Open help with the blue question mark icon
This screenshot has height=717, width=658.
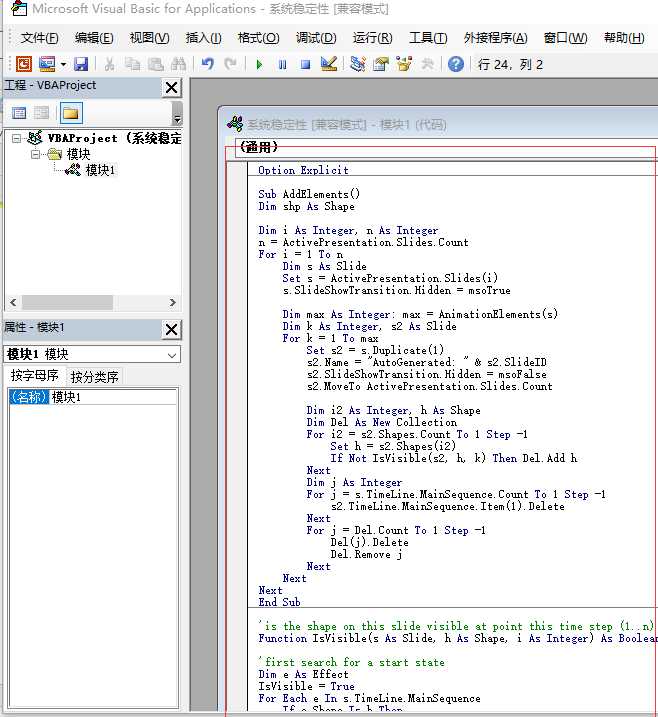pos(455,64)
